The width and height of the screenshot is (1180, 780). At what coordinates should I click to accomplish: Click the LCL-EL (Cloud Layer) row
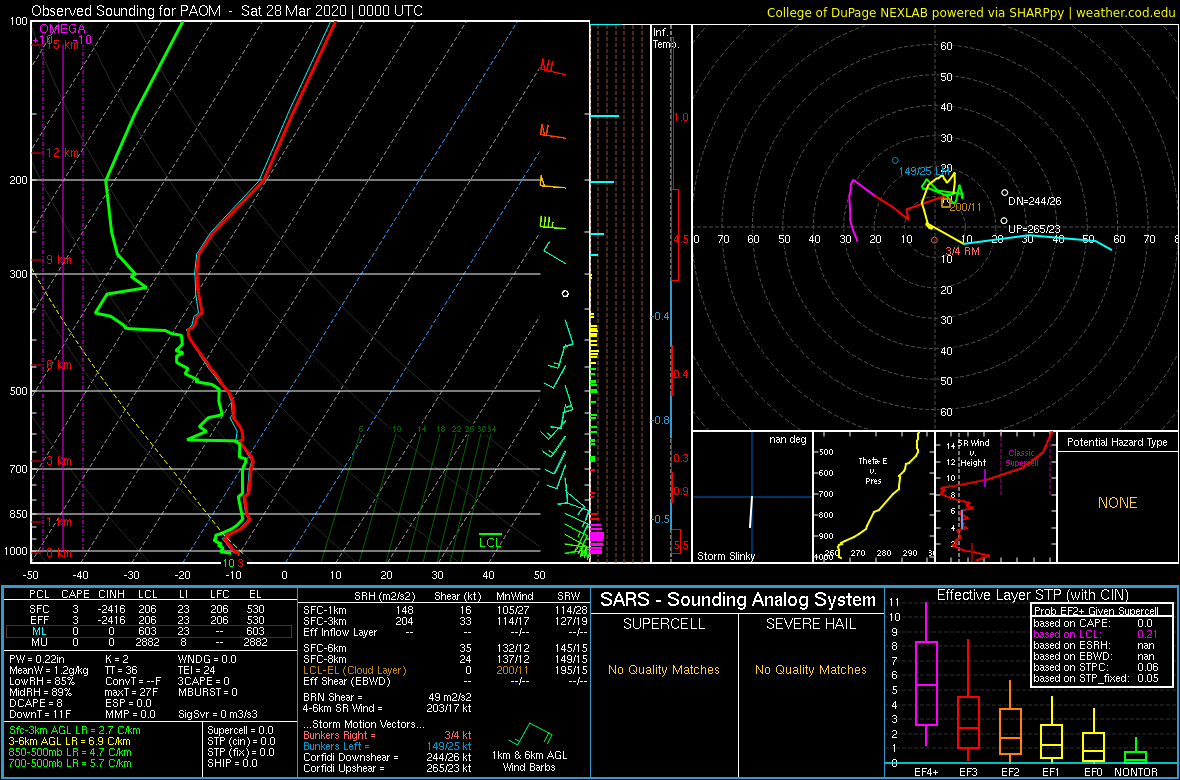tap(445, 671)
